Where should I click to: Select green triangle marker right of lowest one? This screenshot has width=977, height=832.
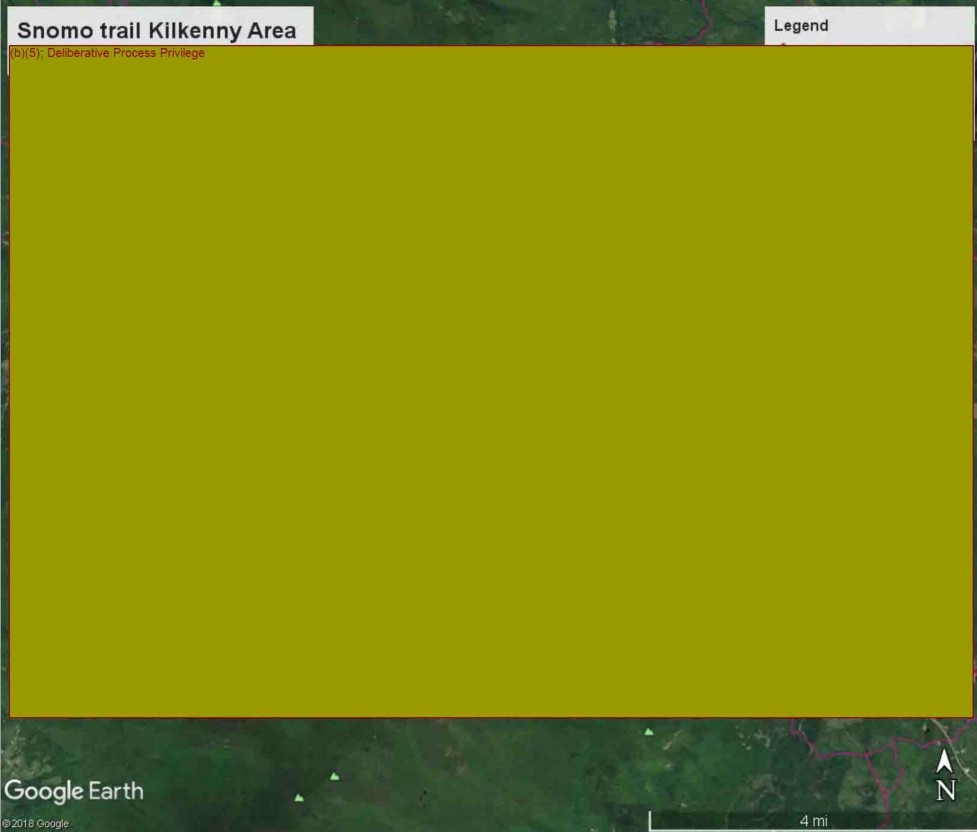coord(334,776)
